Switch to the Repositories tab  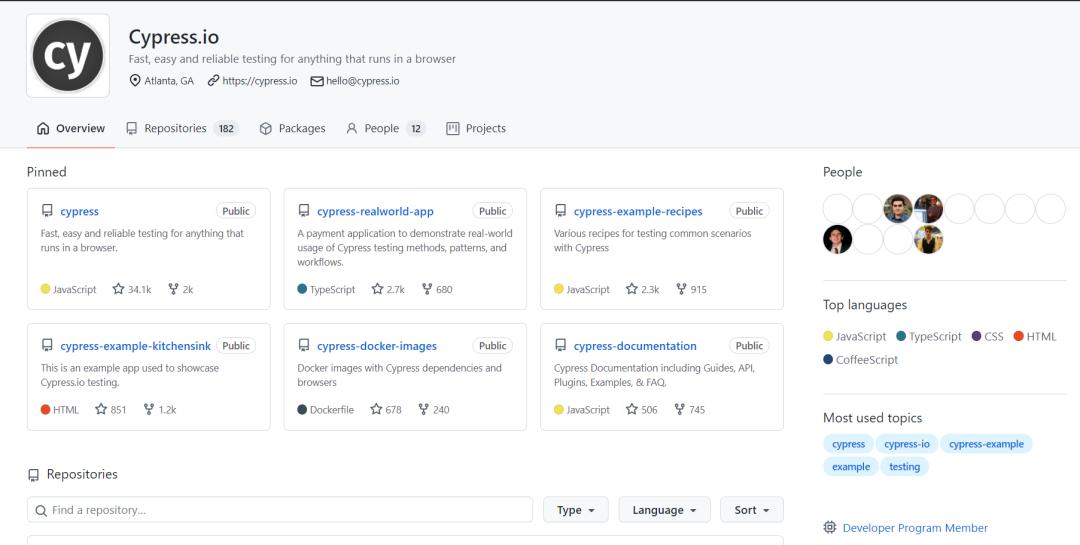click(x=182, y=128)
